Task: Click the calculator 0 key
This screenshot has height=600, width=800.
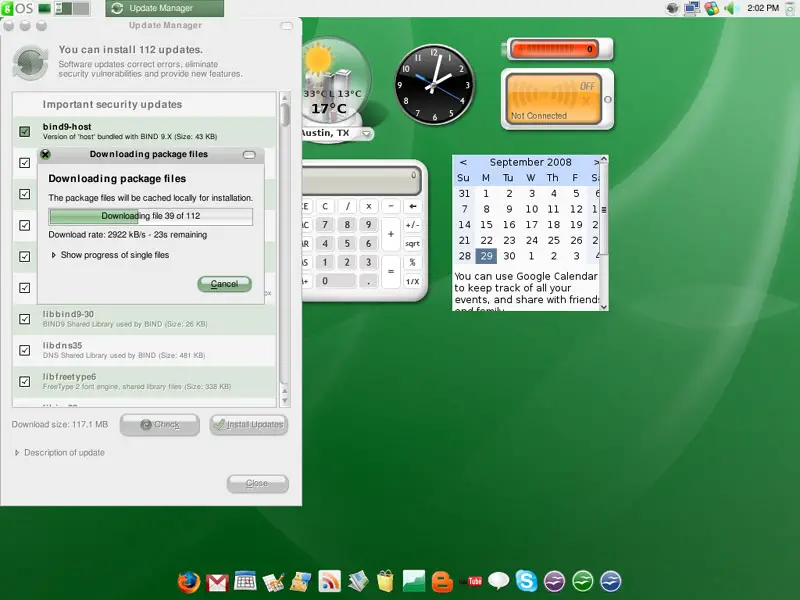Action: (336, 281)
